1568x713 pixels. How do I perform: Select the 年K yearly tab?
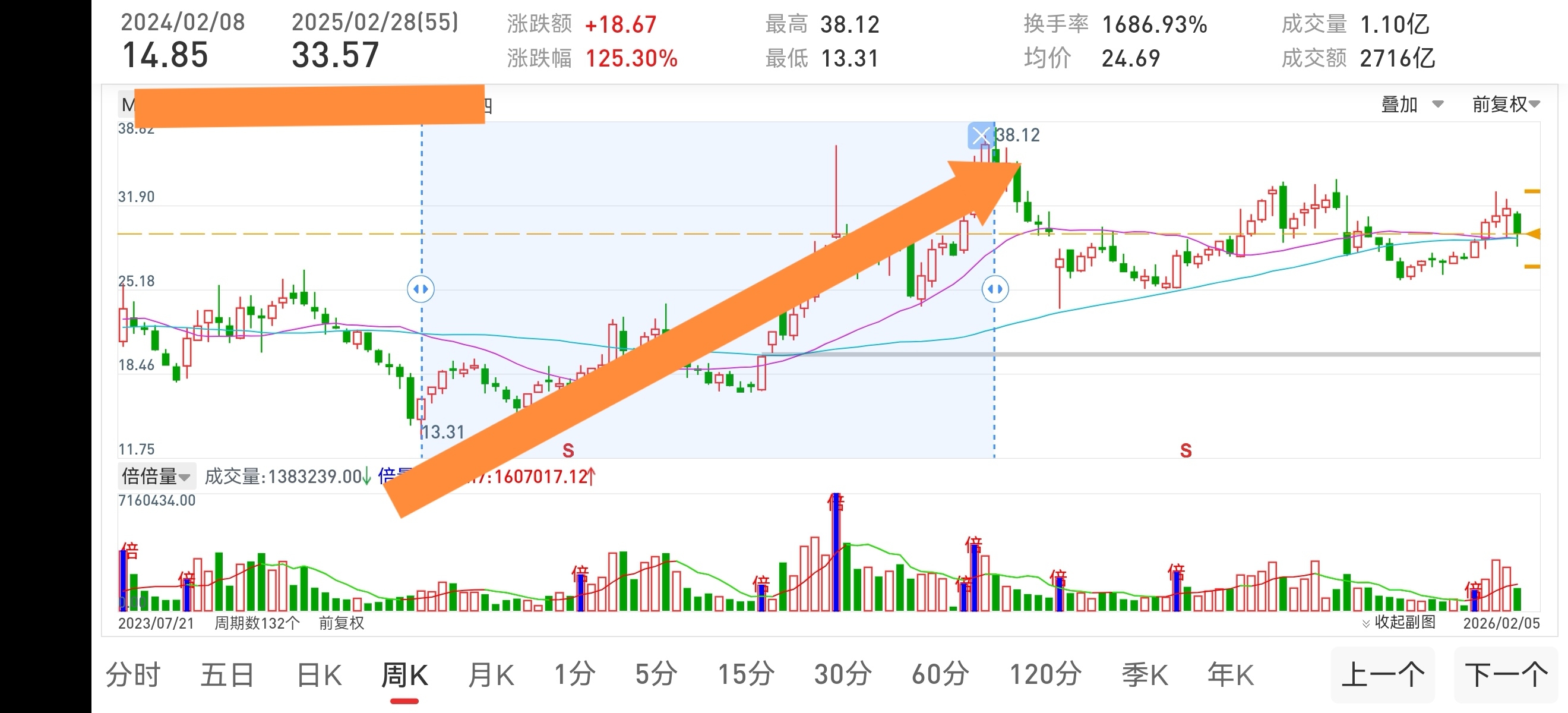click(1230, 674)
